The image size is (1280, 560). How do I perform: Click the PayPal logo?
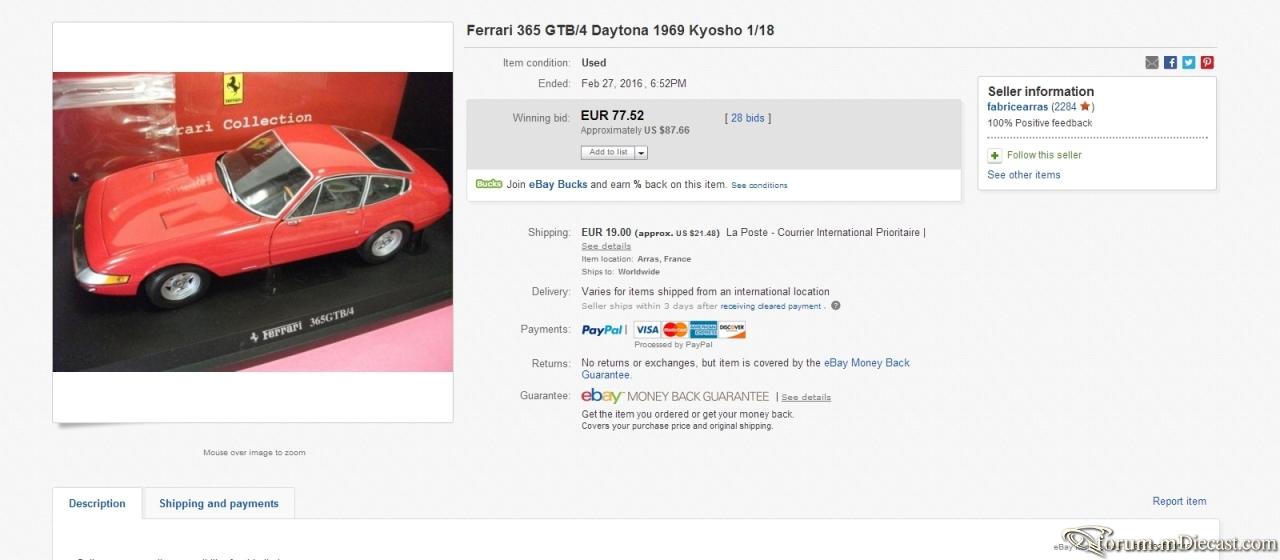[603, 329]
